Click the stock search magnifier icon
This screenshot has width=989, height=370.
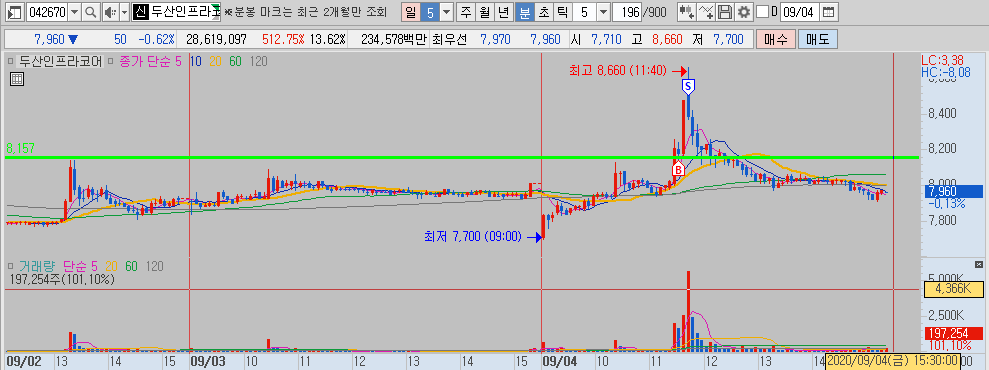click(91, 11)
